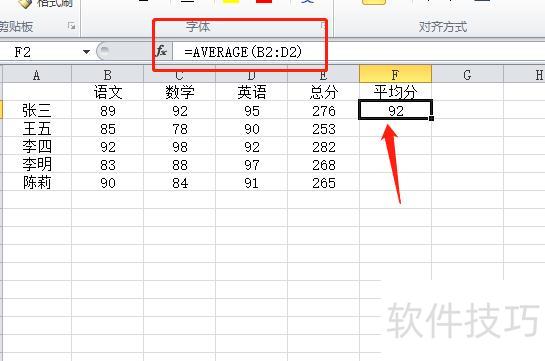Click 李四's 总分 value 282

pyautogui.click(x=323, y=146)
